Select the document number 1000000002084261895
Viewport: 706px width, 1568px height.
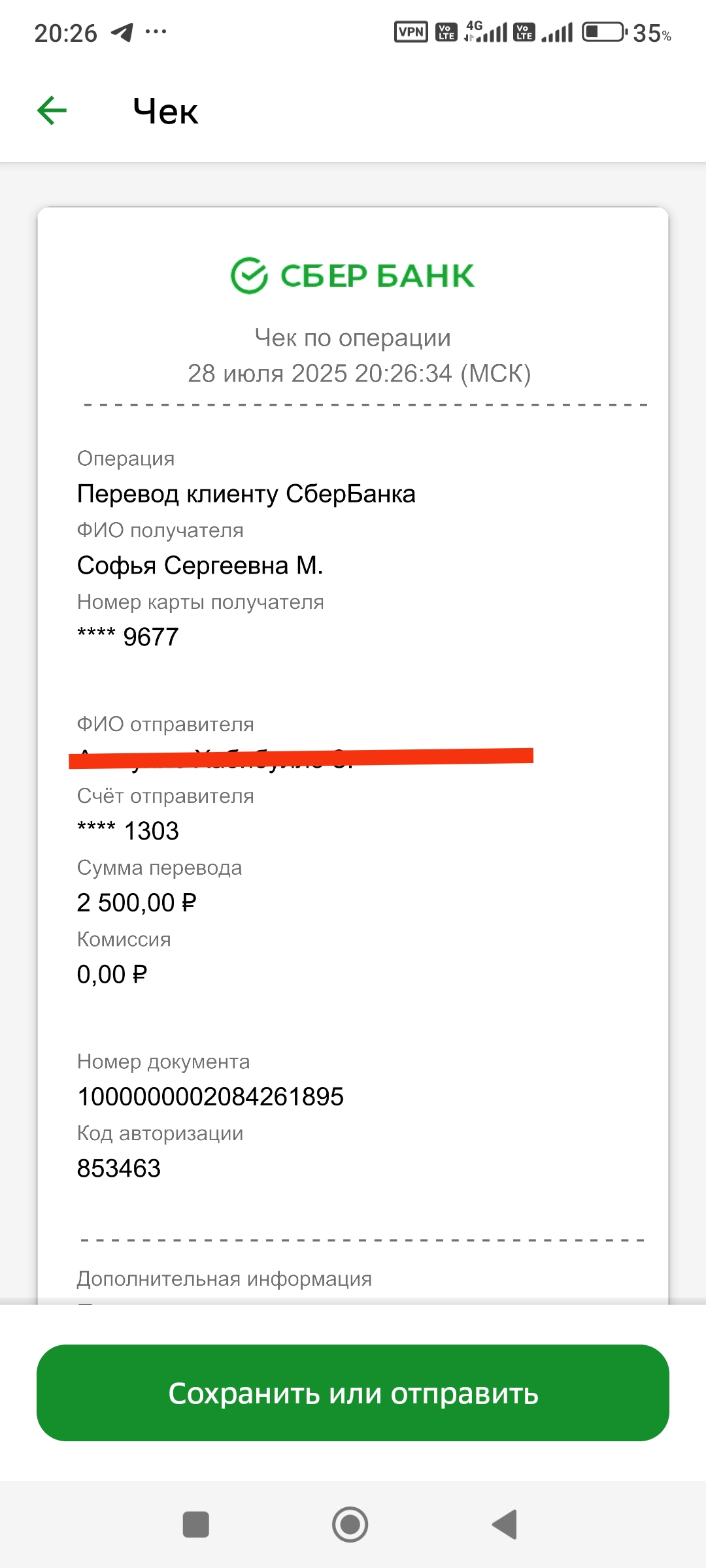tap(210, 1097)
